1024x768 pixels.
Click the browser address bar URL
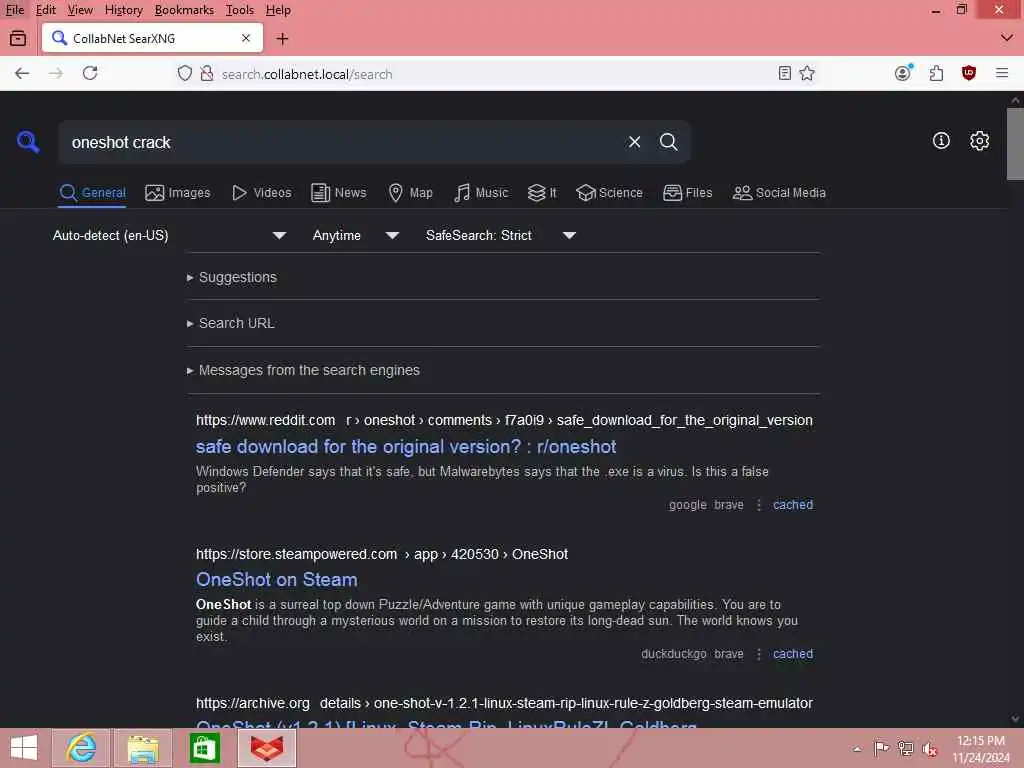(307, 74)
